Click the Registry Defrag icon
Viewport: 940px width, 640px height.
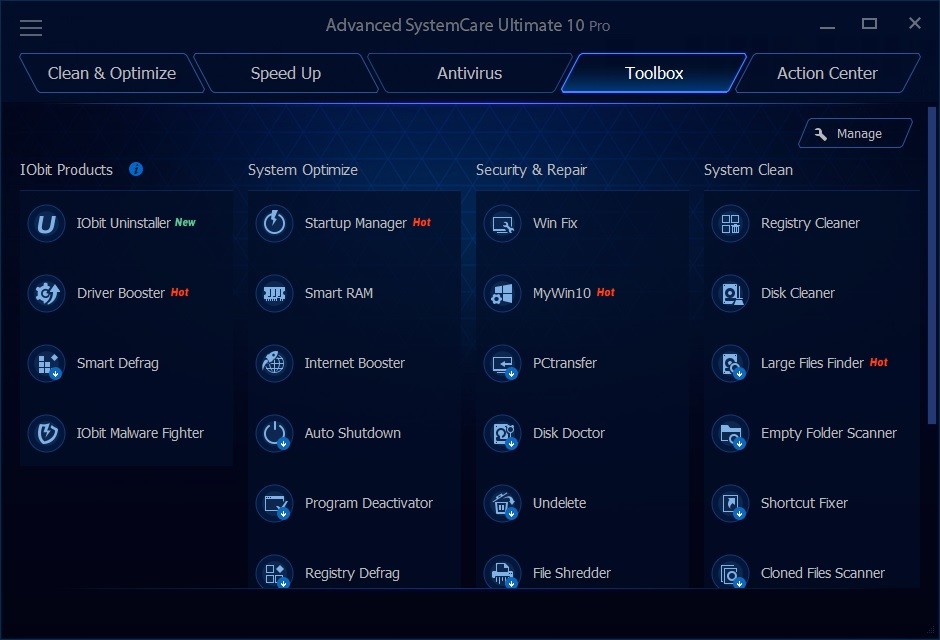[274, 572]
